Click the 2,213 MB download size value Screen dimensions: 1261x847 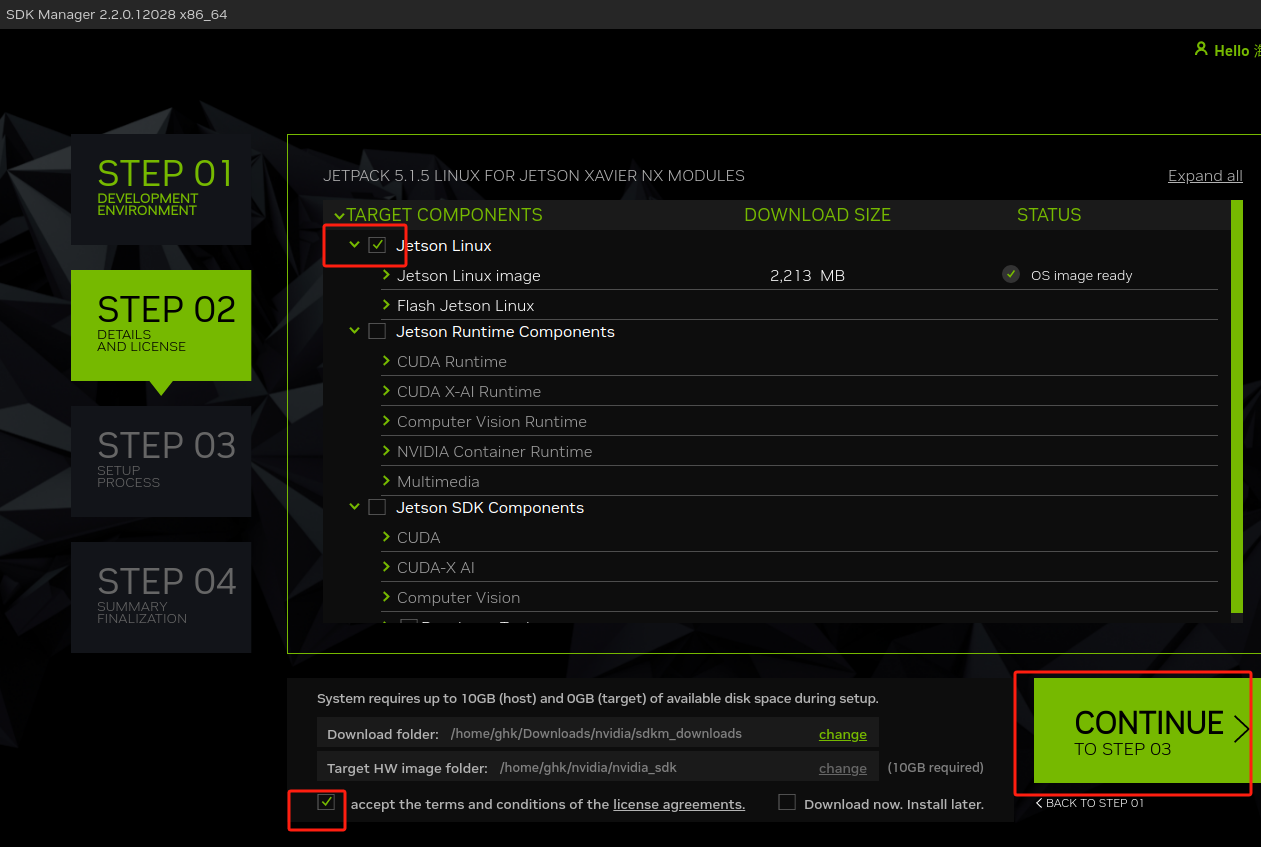[808, 275]
